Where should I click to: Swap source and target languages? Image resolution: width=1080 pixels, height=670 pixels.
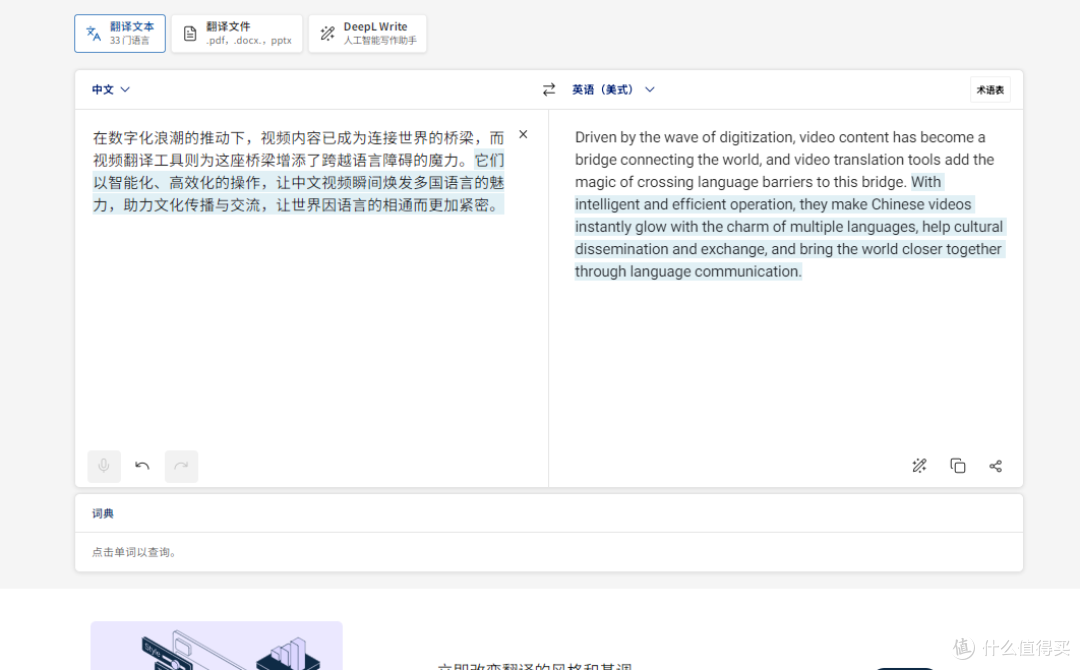click(x=549, y=90)
